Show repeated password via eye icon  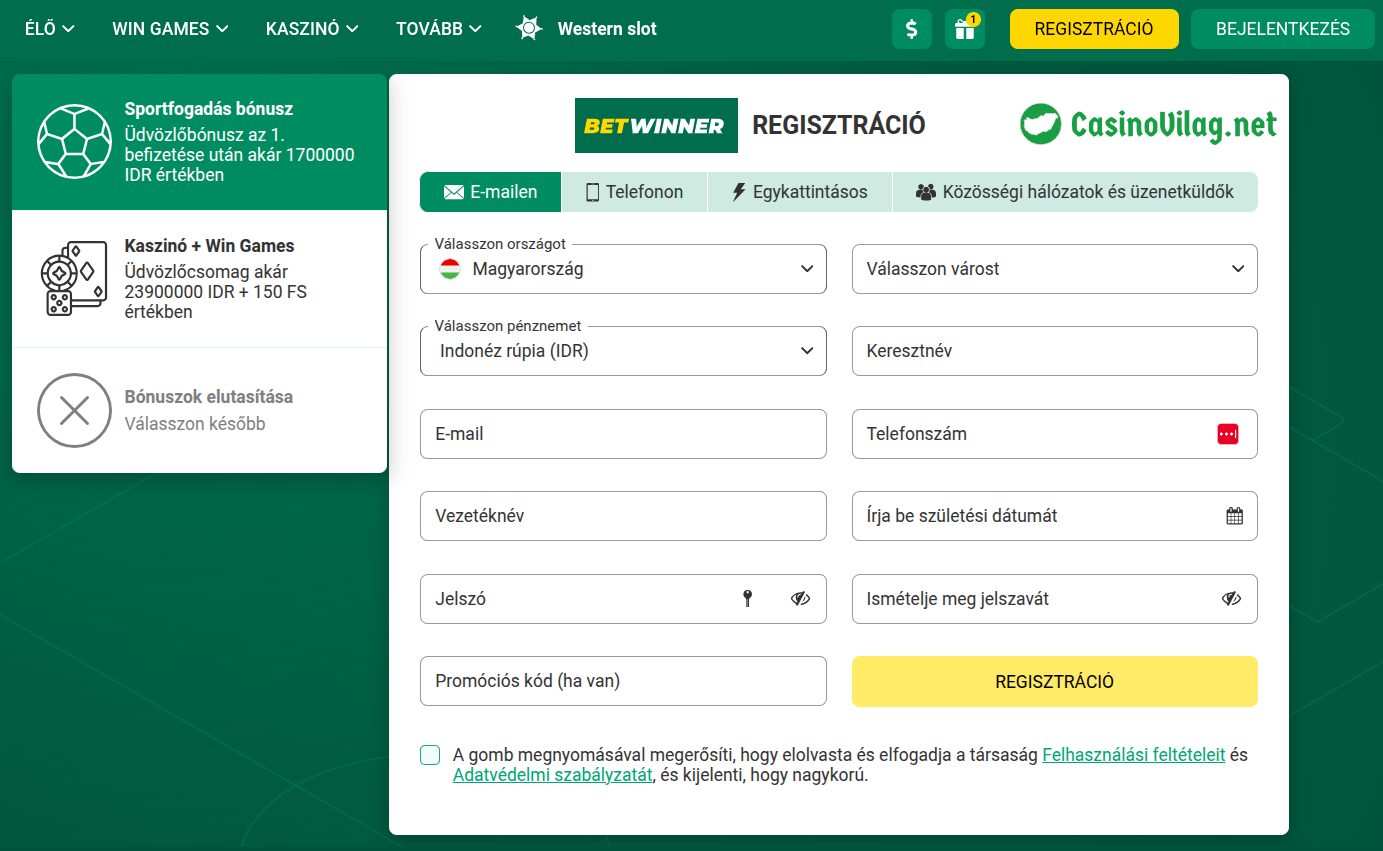1231,599
